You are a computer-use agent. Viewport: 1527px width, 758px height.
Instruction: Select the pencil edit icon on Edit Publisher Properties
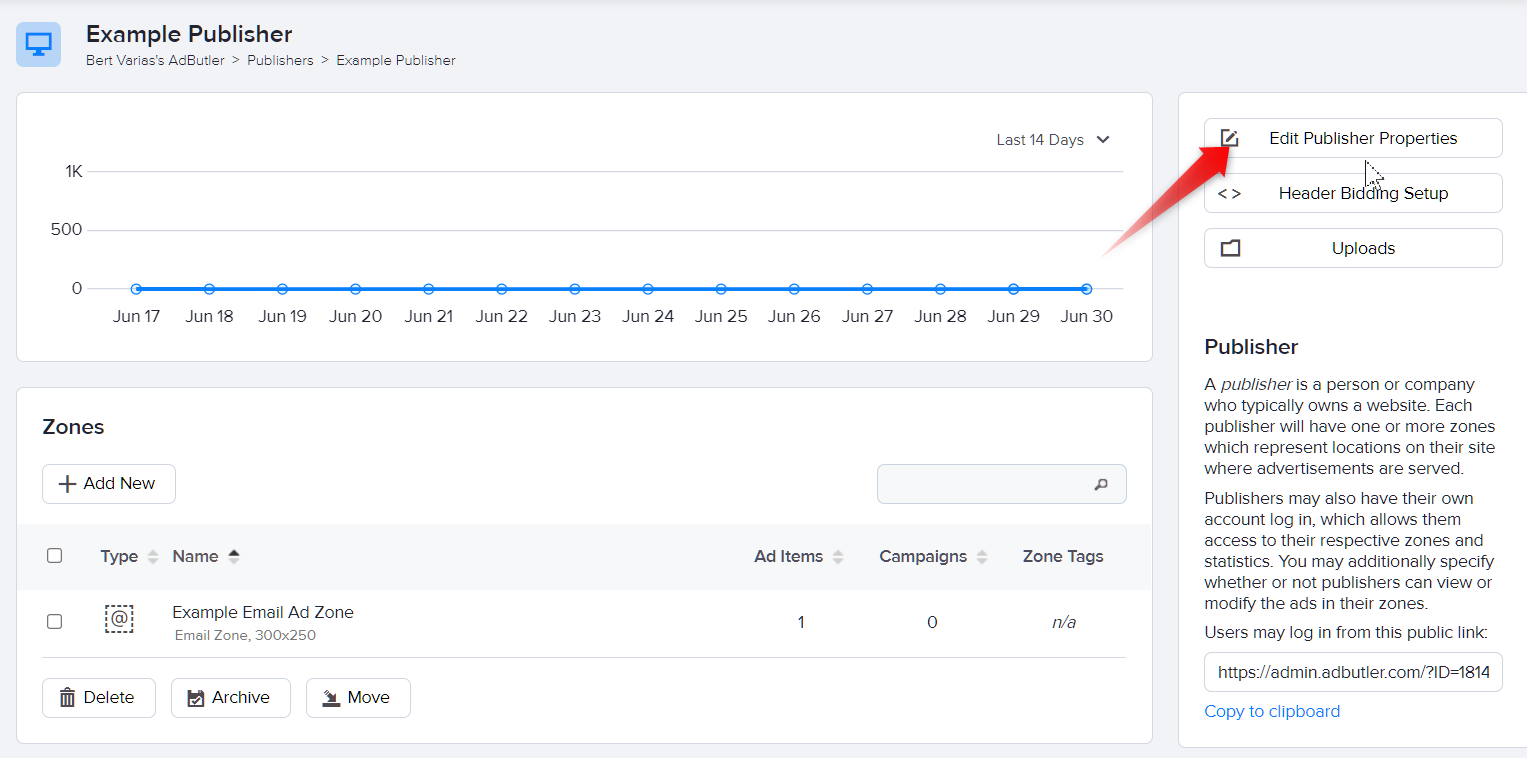tap(1229, 138)
